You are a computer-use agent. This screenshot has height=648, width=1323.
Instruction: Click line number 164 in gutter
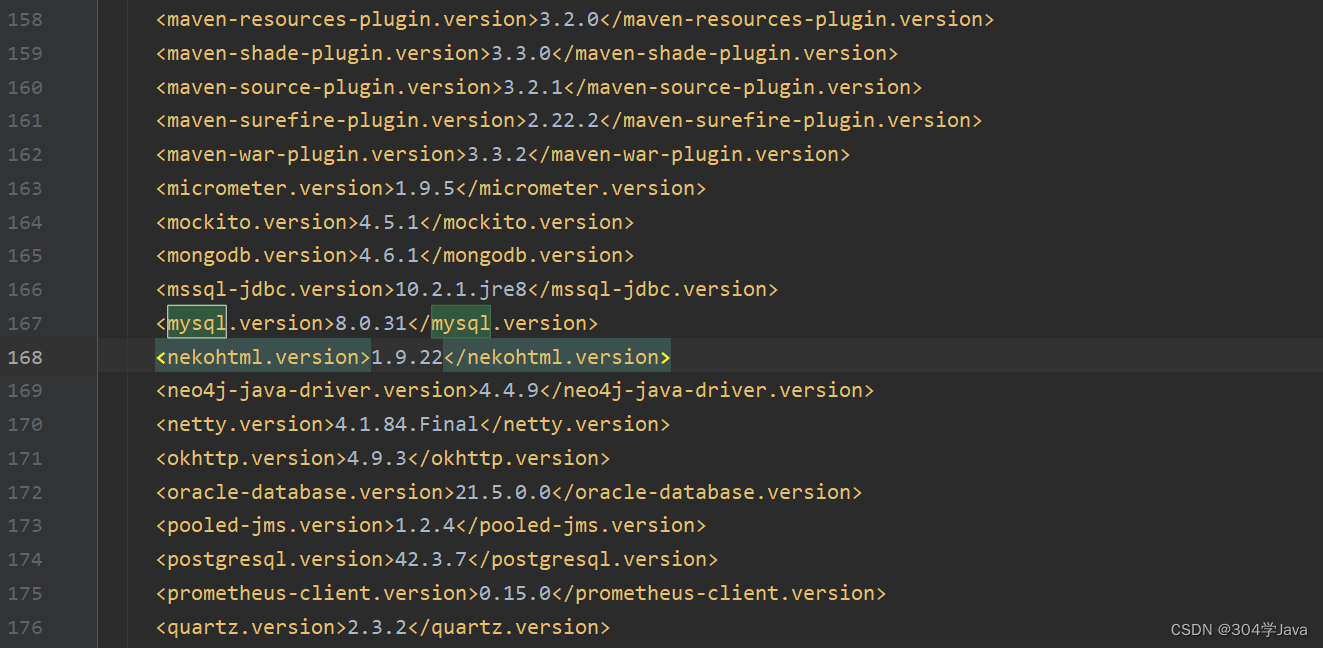point(25,222)
